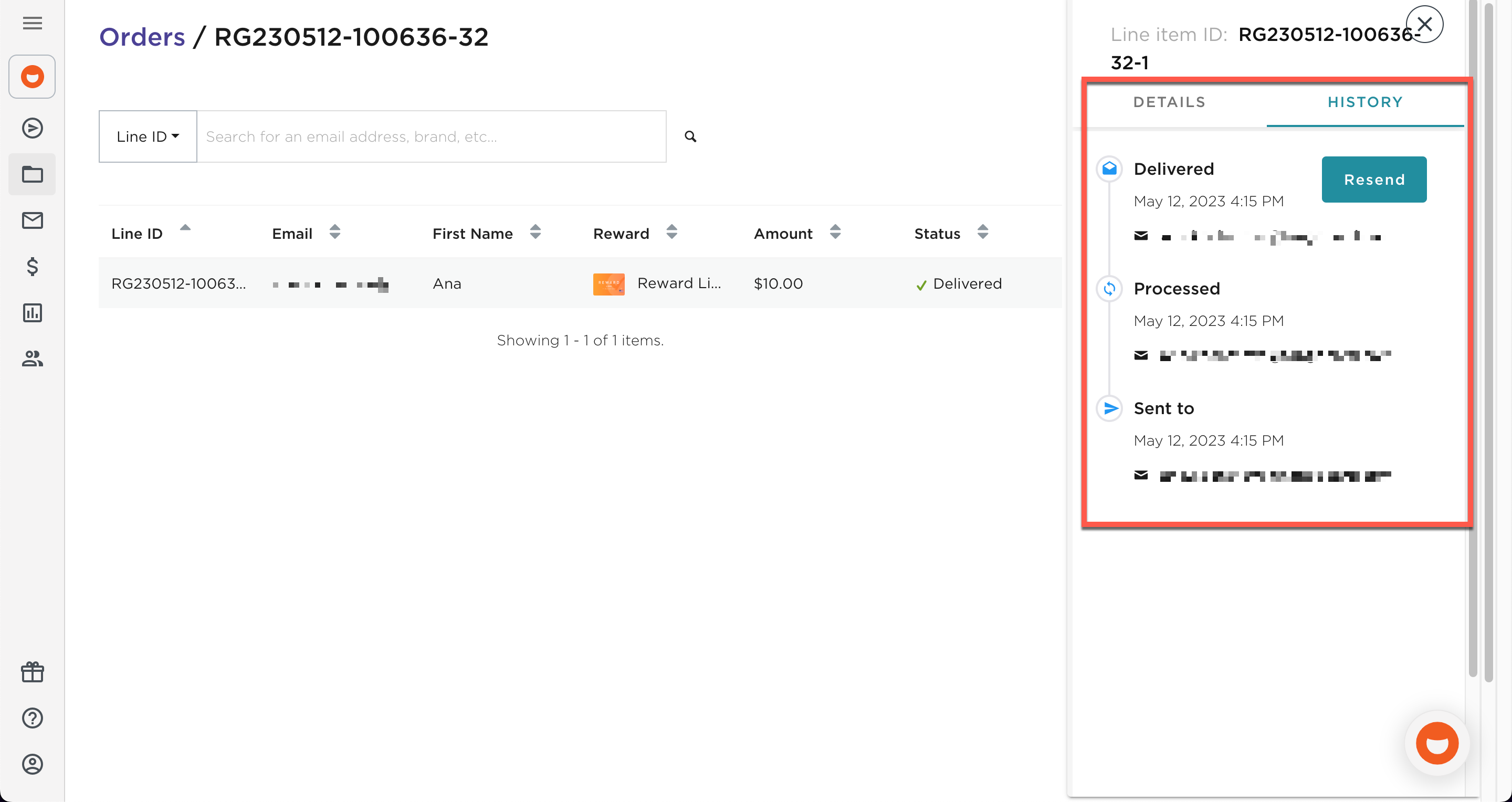Open the account profile icon

(x=31, y=764)
